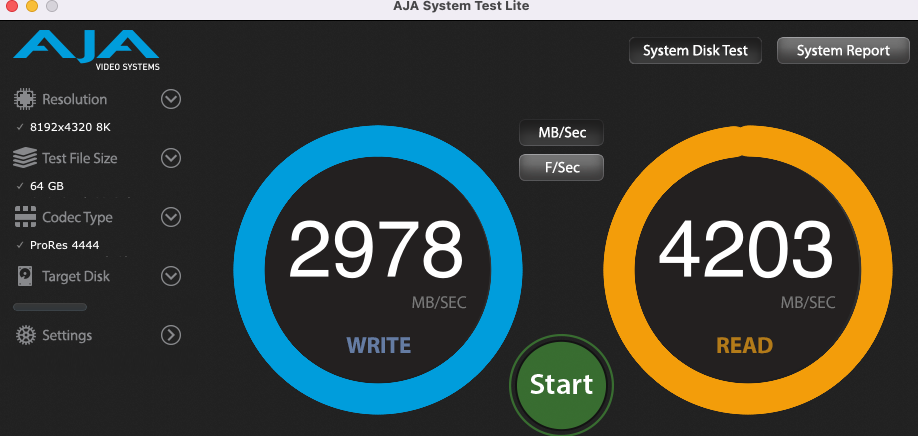Click the READ label
Screen dimensions: 918x436
(x=745, y=345)
